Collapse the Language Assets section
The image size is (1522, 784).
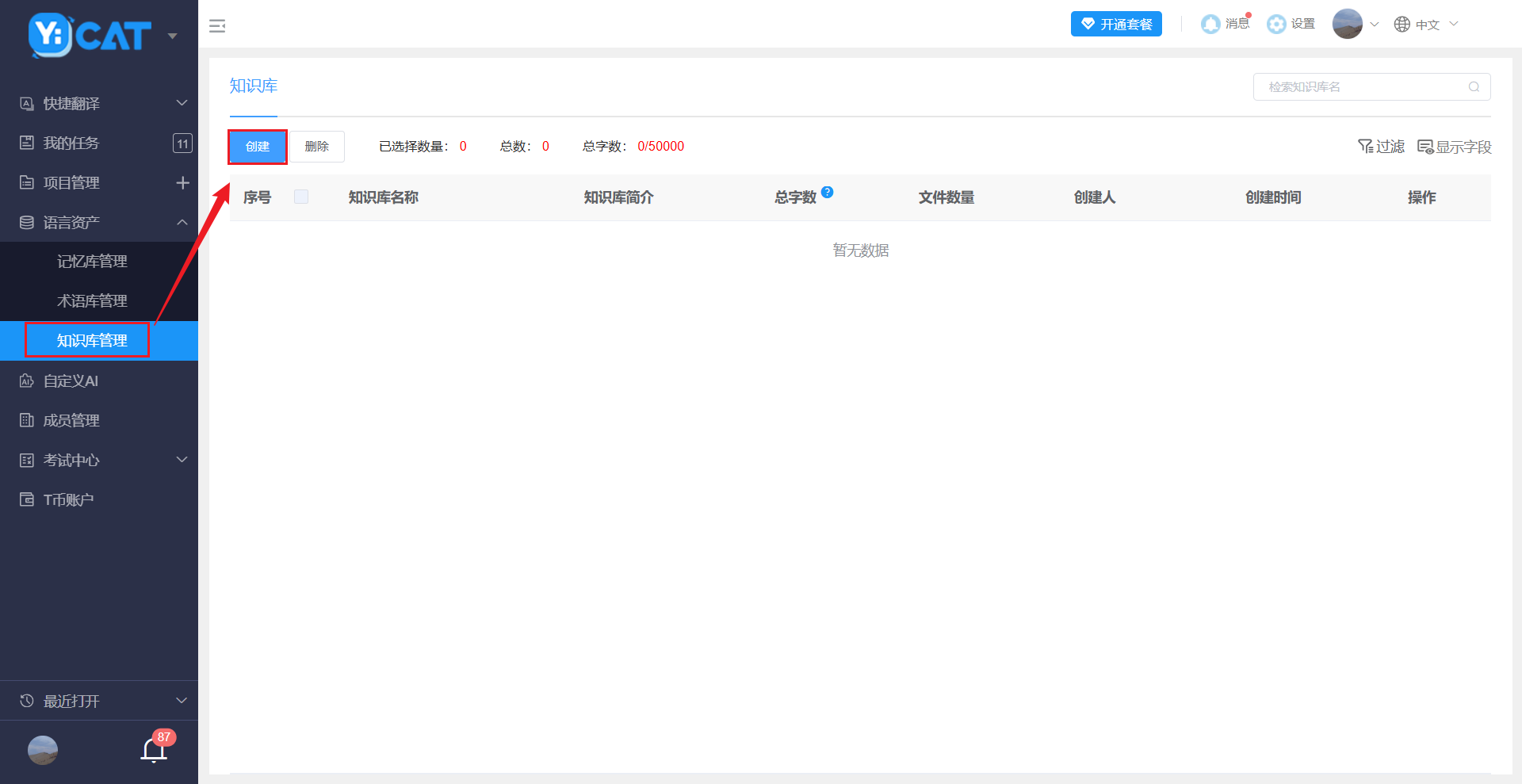coord(182,222)
